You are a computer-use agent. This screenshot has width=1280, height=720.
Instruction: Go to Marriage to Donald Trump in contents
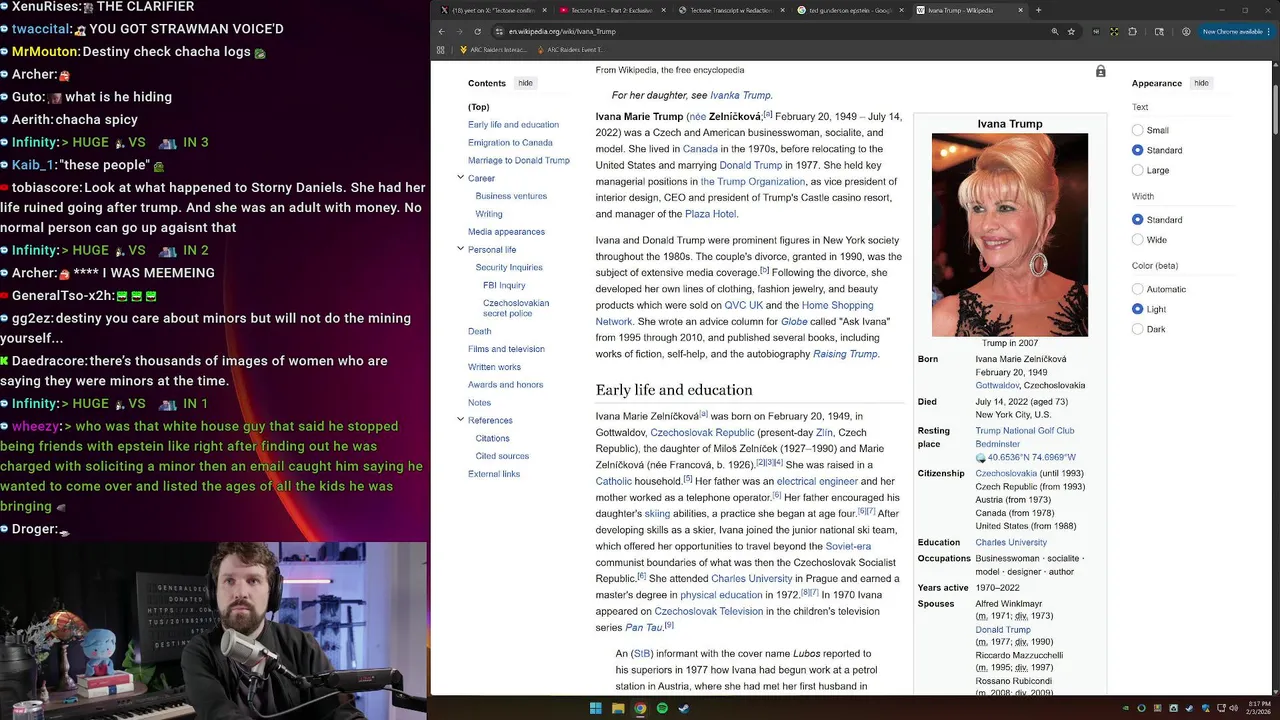tap(519, 160)
